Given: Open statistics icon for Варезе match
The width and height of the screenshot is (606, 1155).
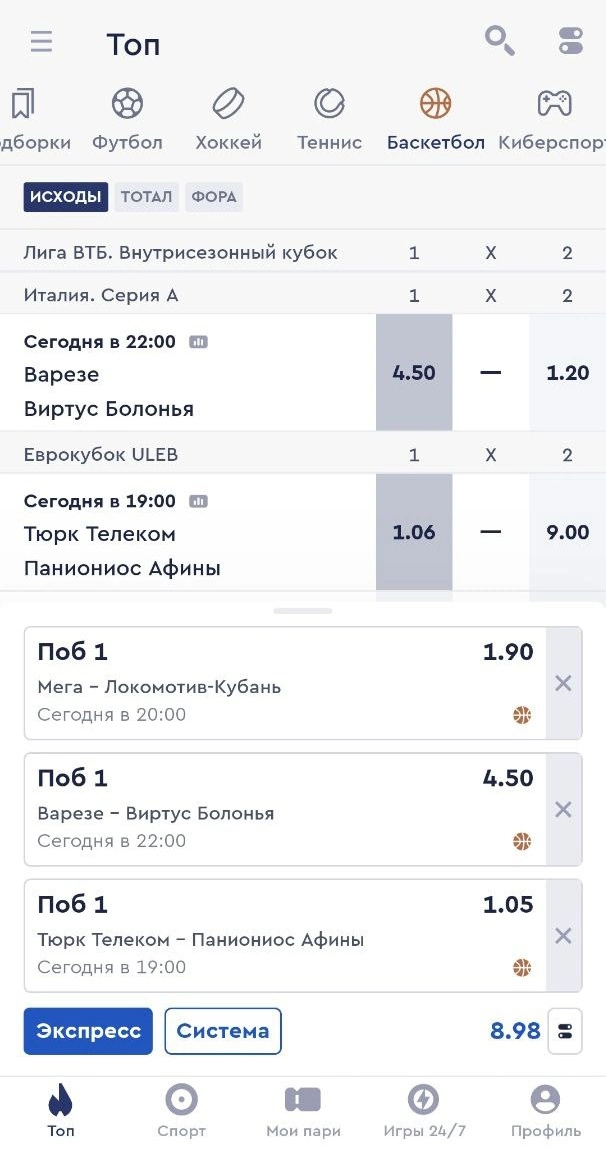Looking at the screenshot, I should tap(199, 342).
